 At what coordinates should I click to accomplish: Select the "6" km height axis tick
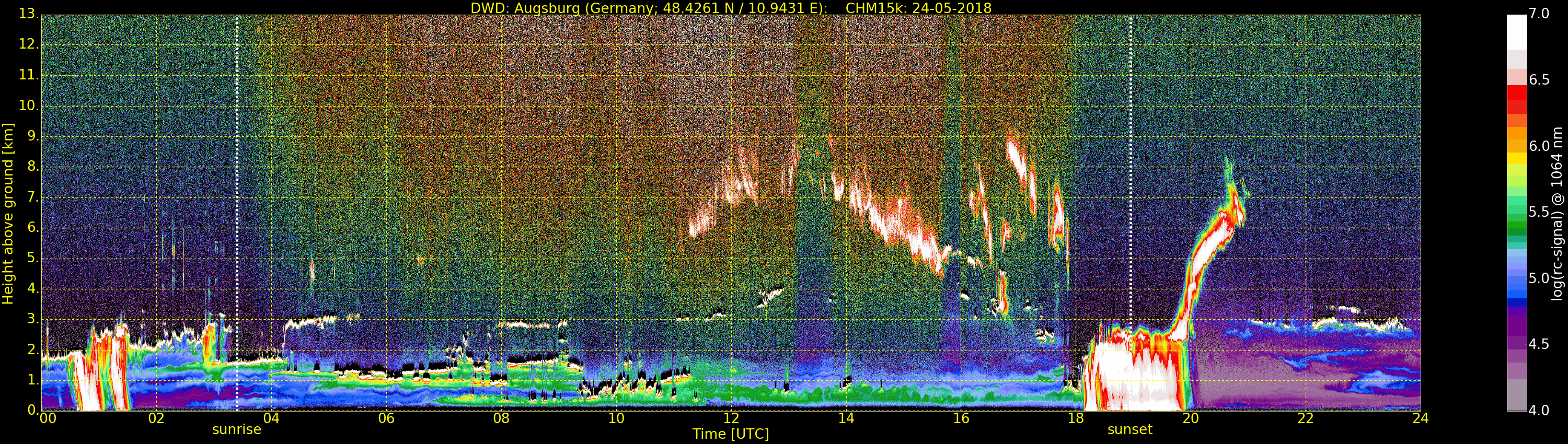(33, 227)
